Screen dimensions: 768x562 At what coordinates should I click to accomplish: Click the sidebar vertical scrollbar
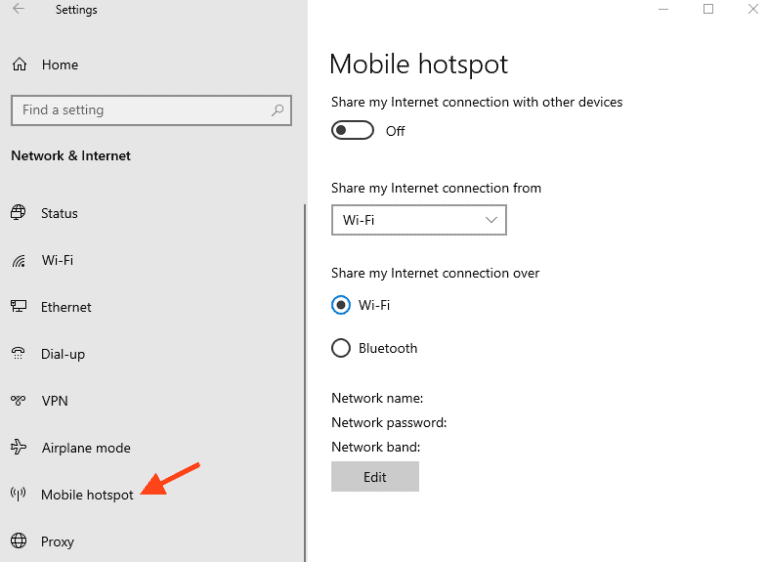pyautogui.click(x=304, y=380)
